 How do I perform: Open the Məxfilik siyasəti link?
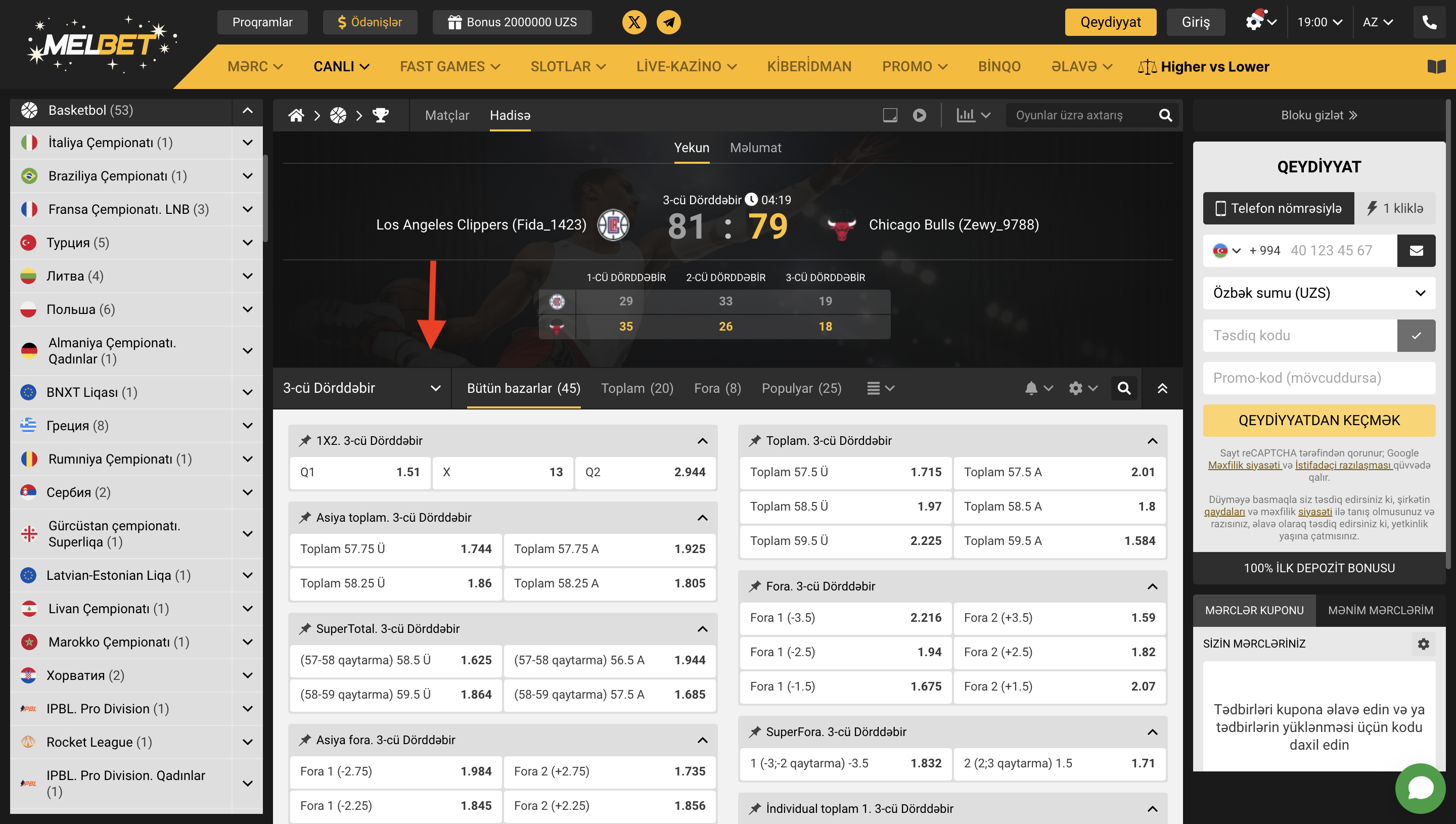point(1244,465)
